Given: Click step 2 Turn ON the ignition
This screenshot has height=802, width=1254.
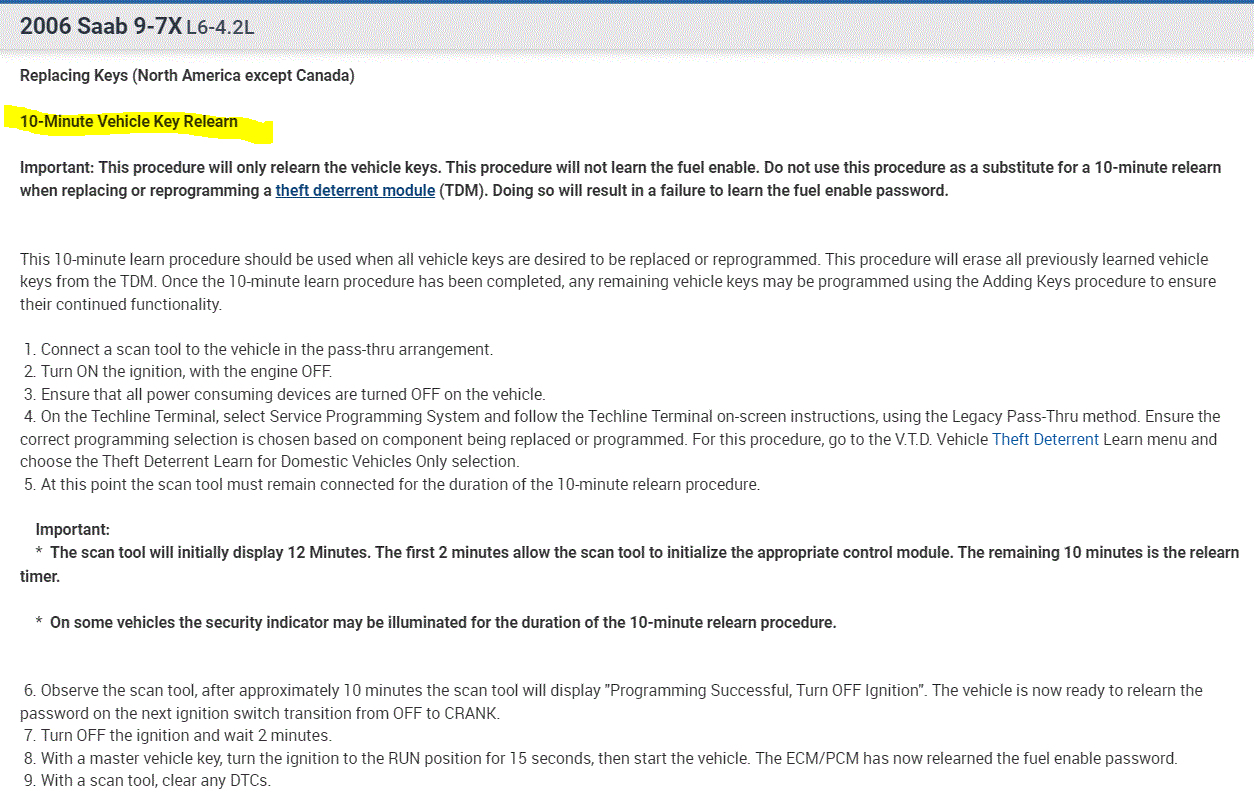Looking at the screenshot, I should click(178, 371).
